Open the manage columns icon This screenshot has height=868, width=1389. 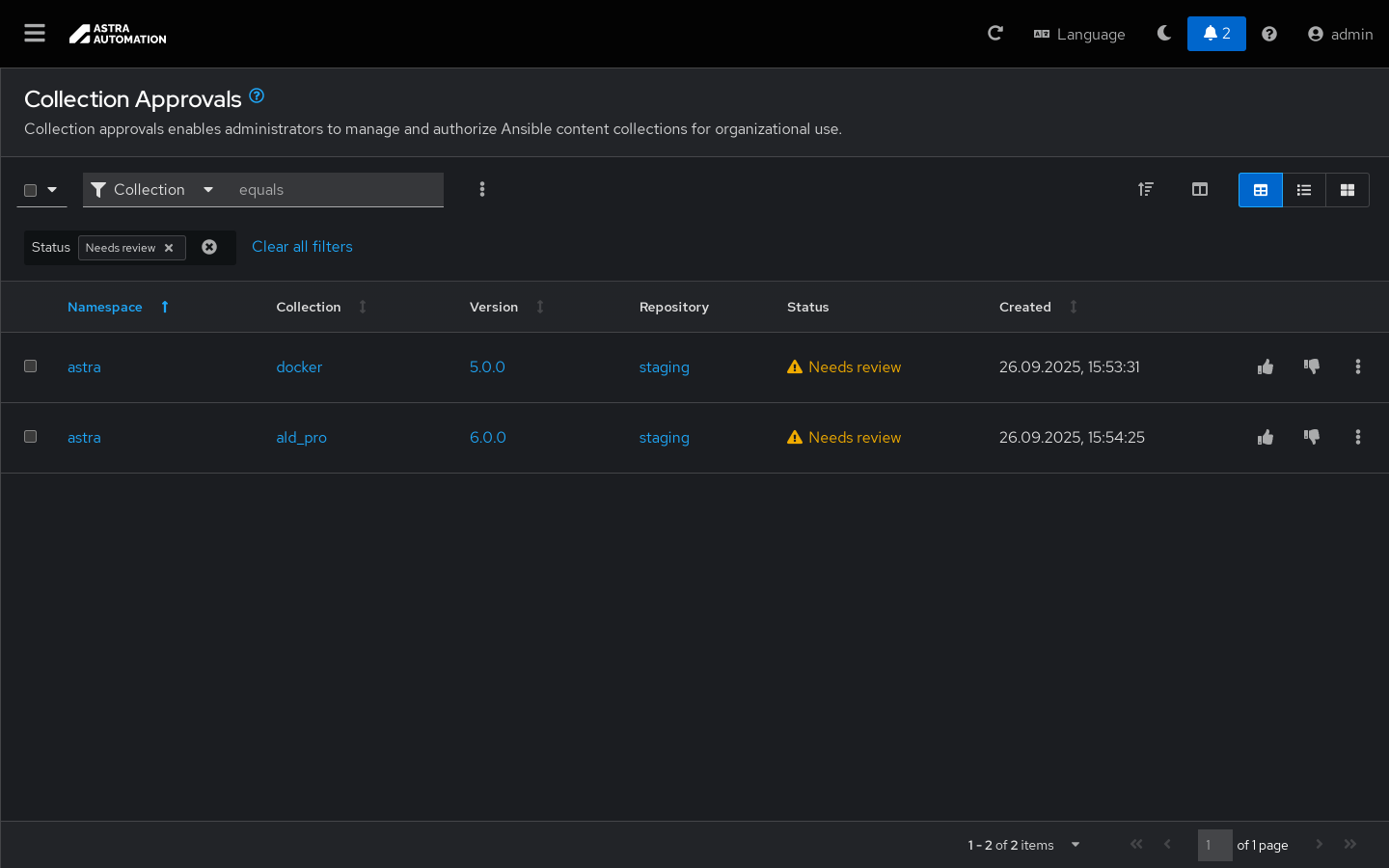[1200, 190]
